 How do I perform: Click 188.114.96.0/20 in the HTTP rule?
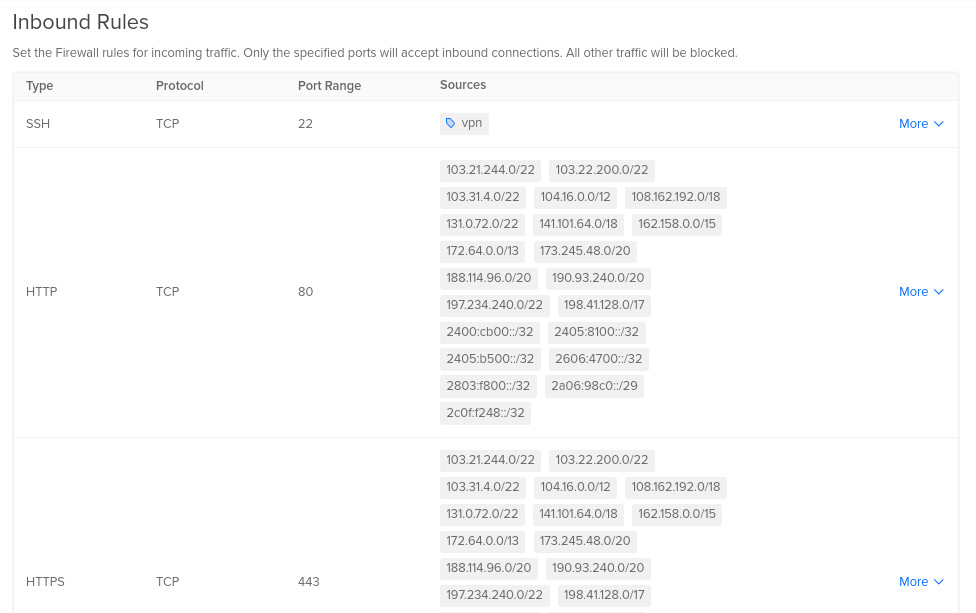click(x=489, y=278)
